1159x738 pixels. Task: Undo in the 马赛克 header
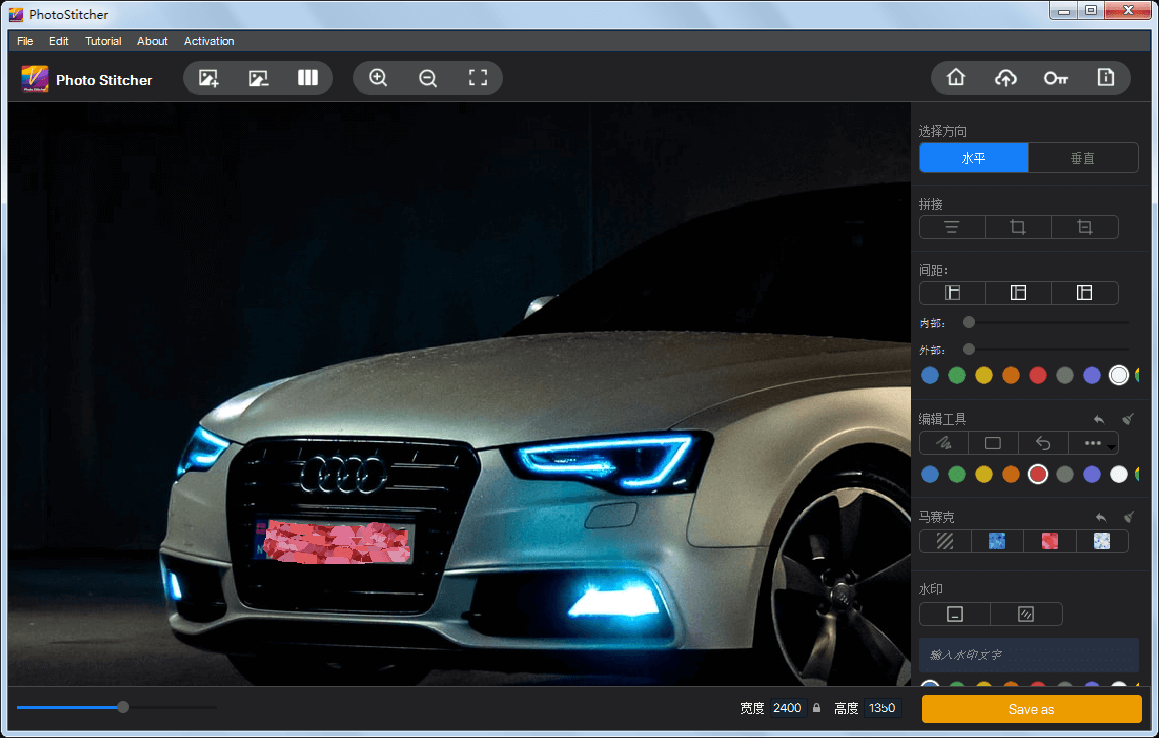[x=1101, y=518]
